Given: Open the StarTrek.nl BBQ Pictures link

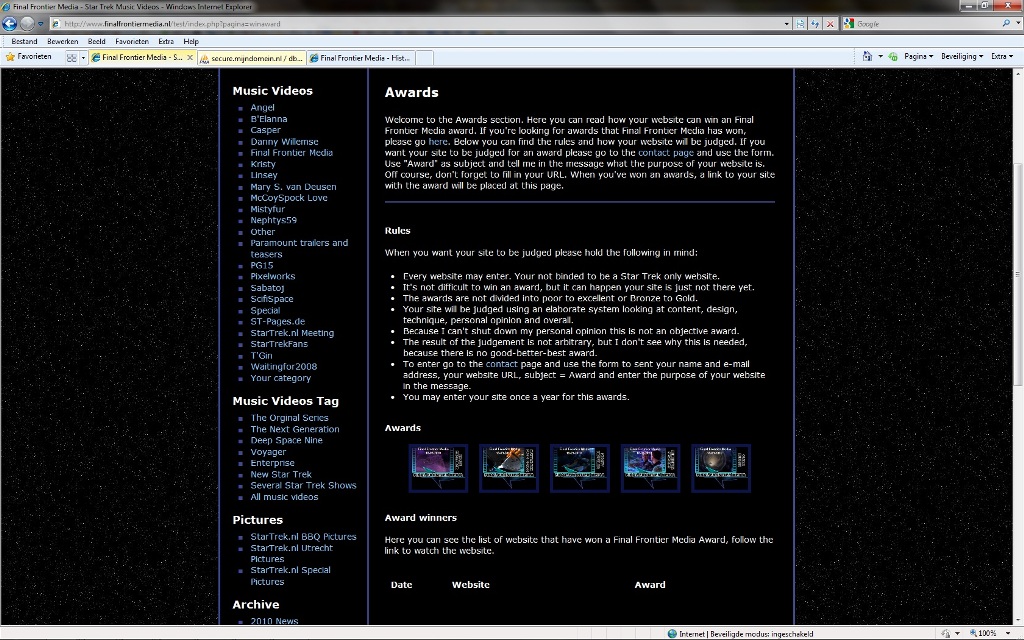Looking at the screenshot, I should tap(303, 537).
